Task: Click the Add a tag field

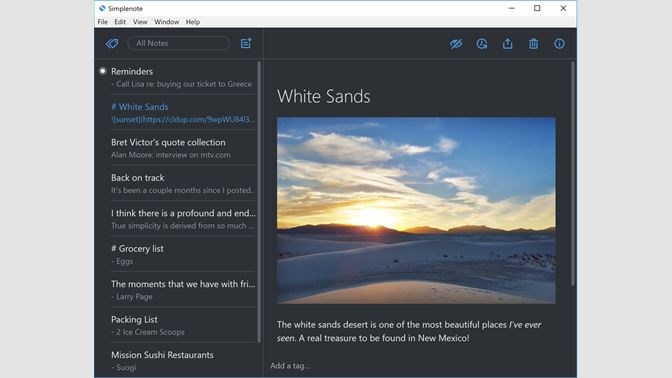Action: 290,366
